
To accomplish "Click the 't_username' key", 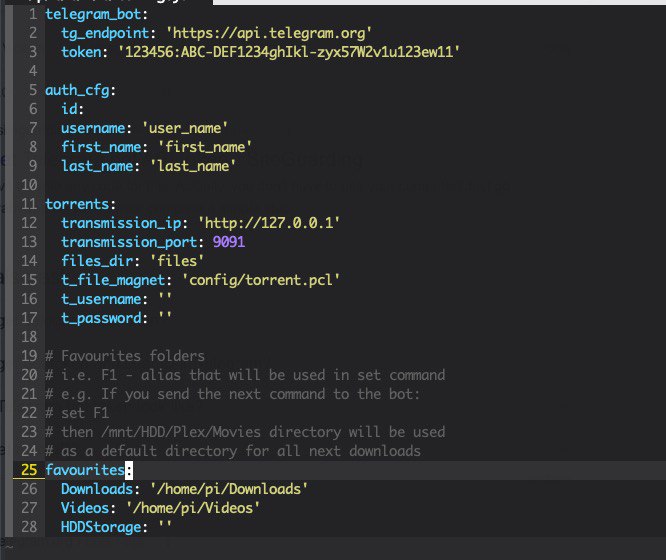I will 101,299.
